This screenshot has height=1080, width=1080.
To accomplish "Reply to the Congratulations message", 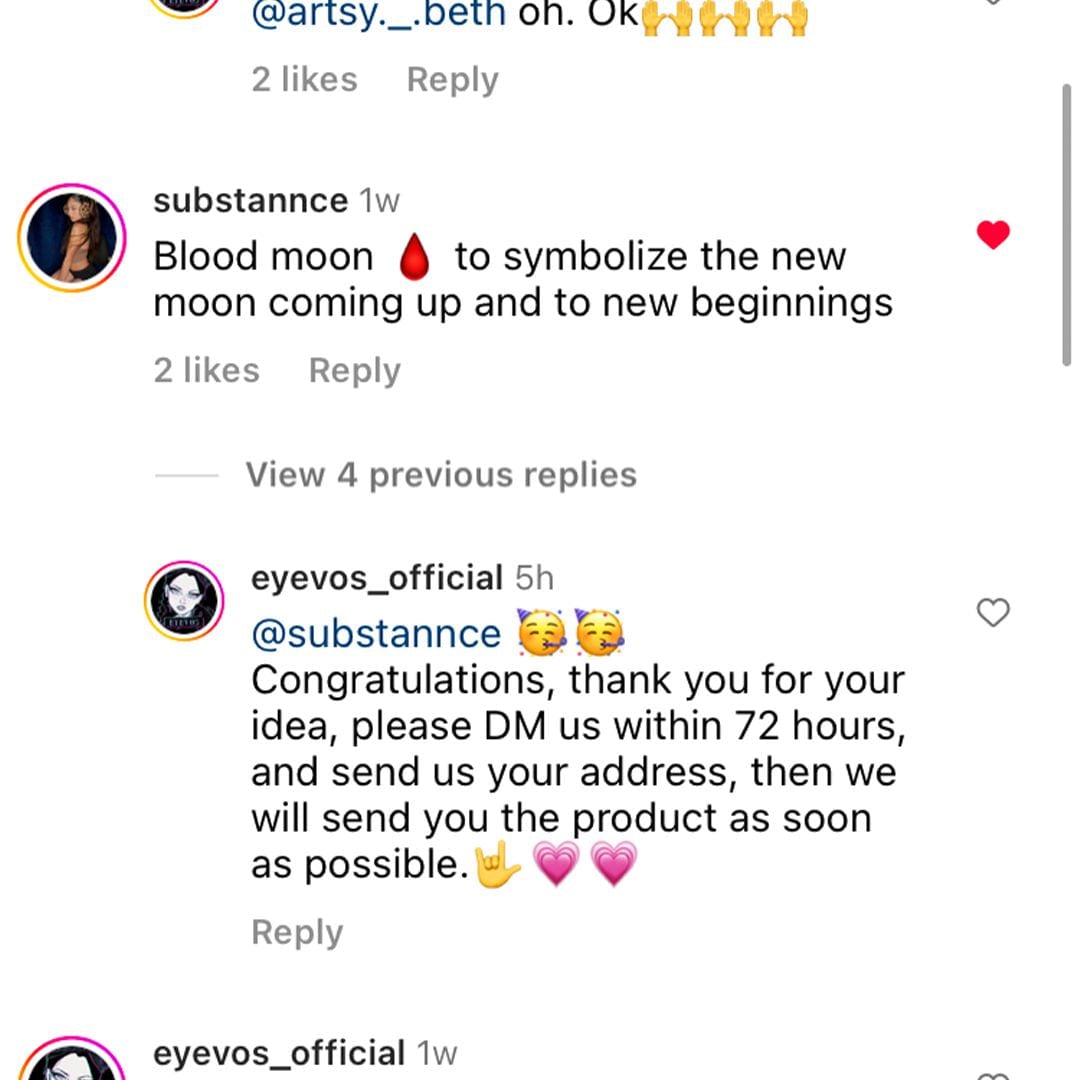I will [x=297, y=933].
